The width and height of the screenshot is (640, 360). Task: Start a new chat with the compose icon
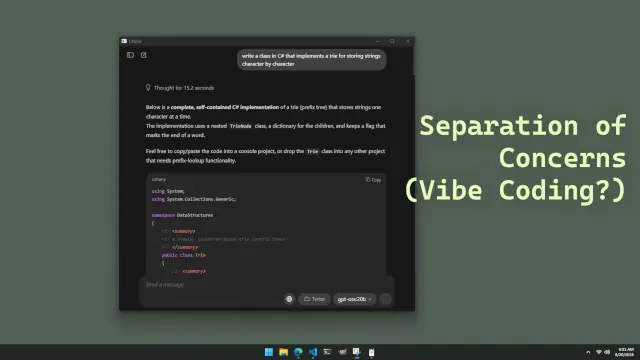(x=144, y=55)
